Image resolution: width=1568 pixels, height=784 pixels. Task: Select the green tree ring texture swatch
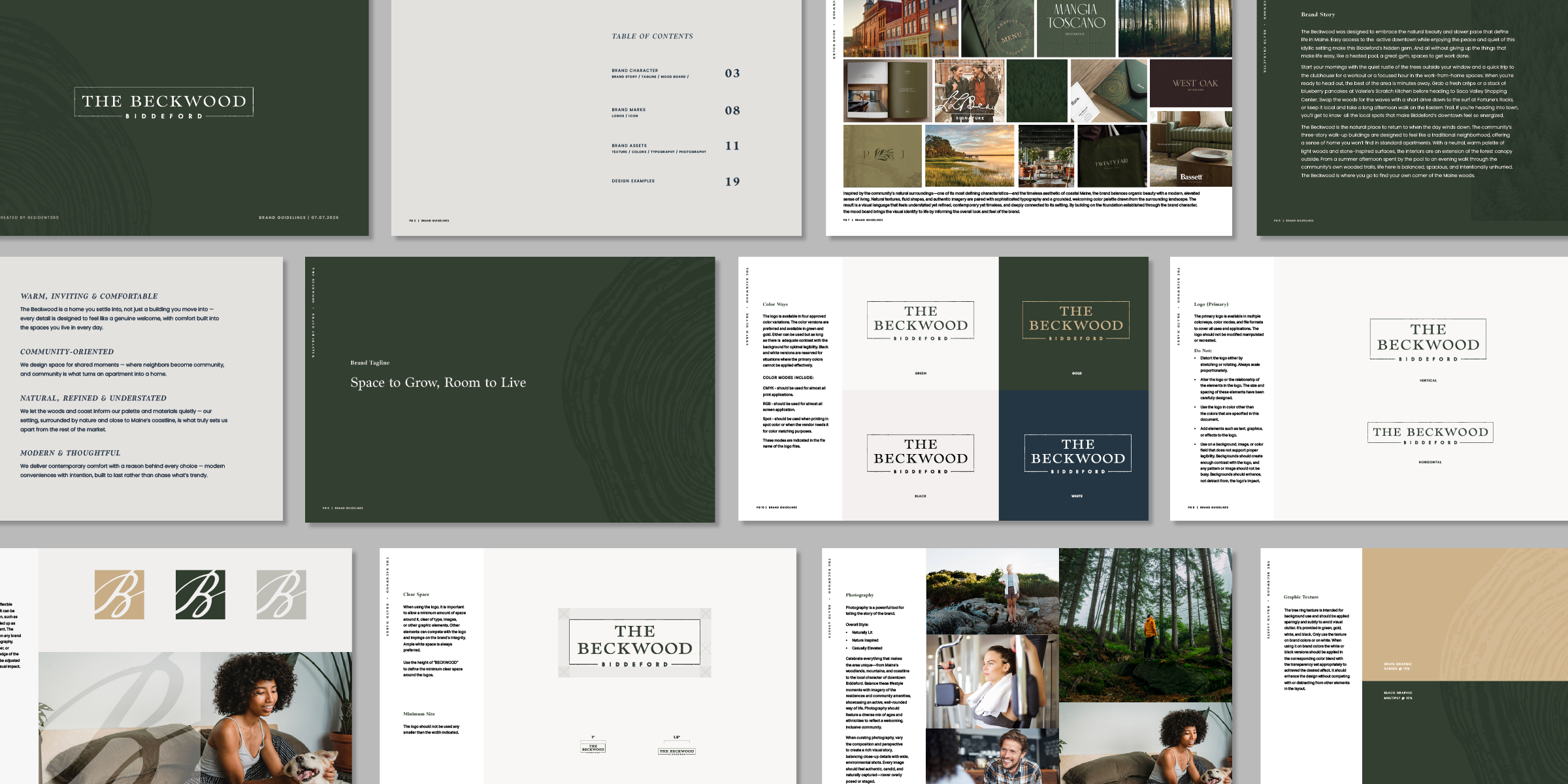point(1465,732)
